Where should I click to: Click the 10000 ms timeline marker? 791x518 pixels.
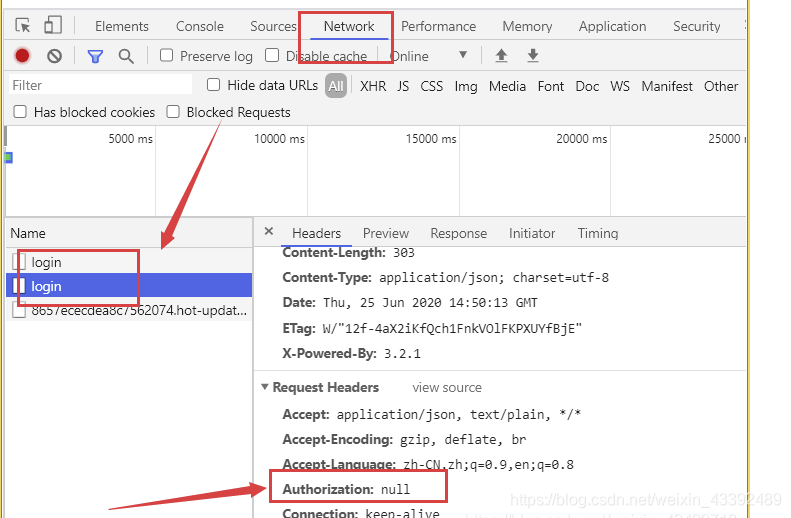click(279, 139)
